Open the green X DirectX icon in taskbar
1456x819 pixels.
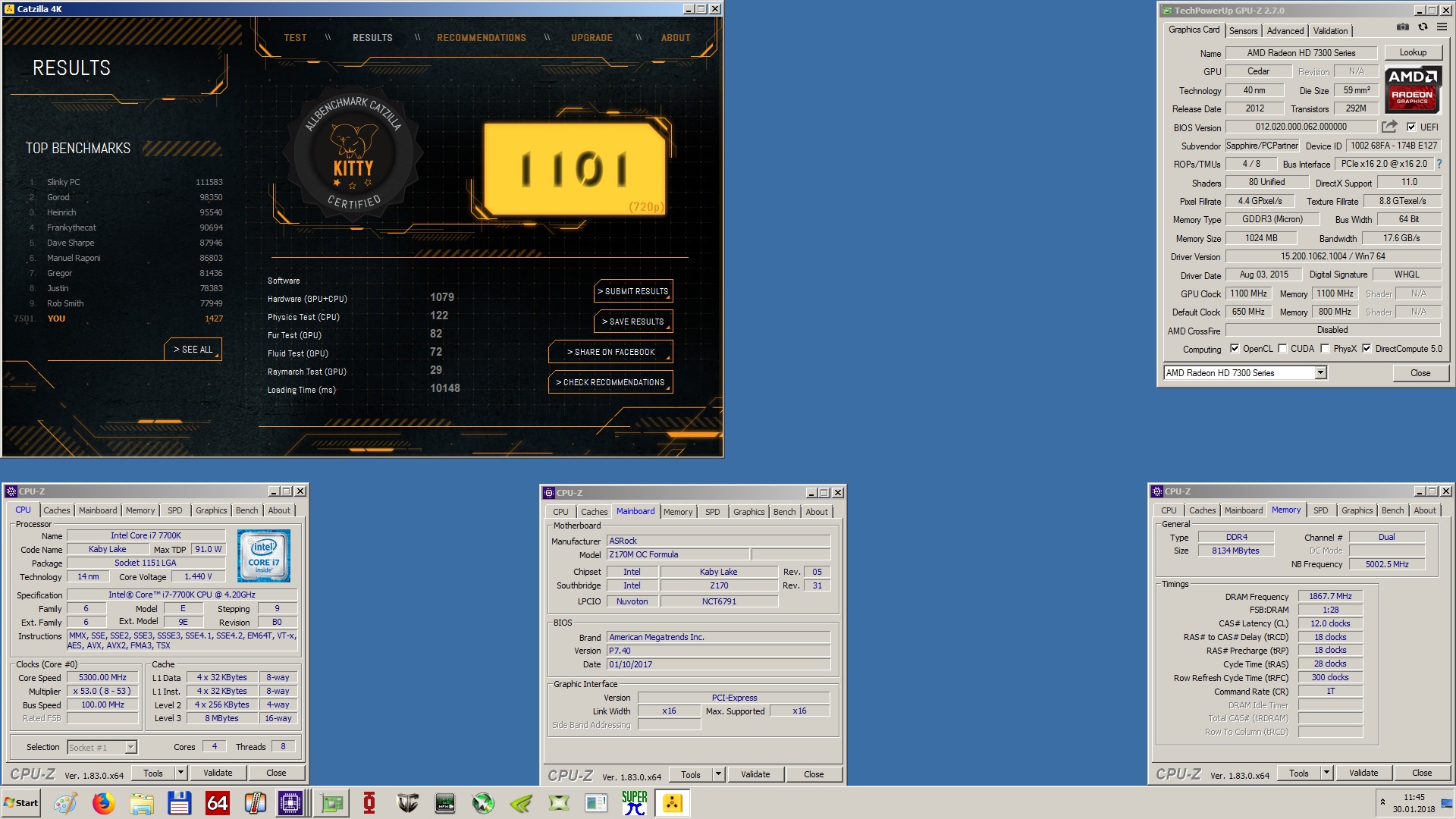tap(559, 803)
